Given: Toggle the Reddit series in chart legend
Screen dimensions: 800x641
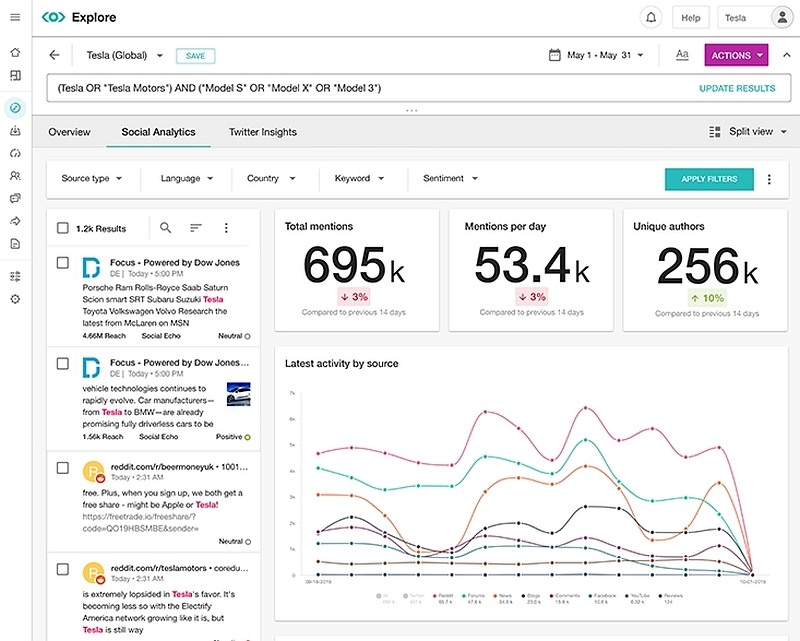Looking at the screenshot, I should pyautogui.click(x=443, y=599).
